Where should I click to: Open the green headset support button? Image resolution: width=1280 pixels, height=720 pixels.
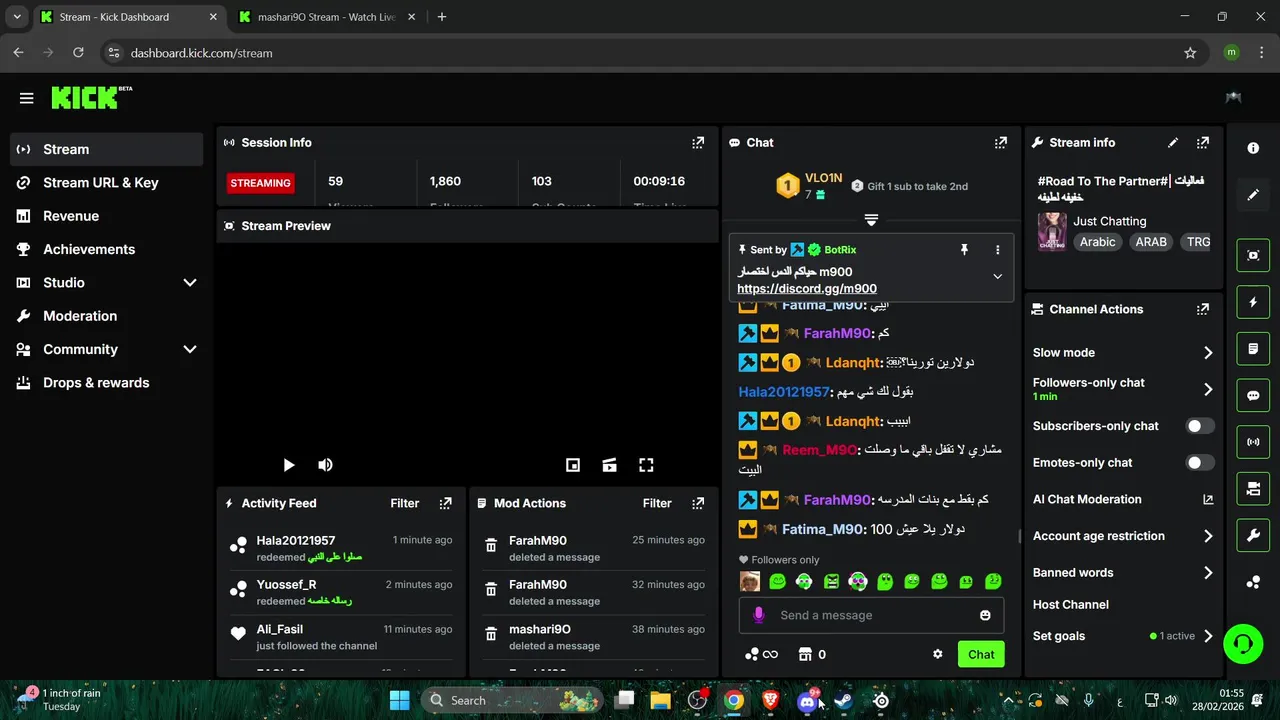click(1243, 643)
